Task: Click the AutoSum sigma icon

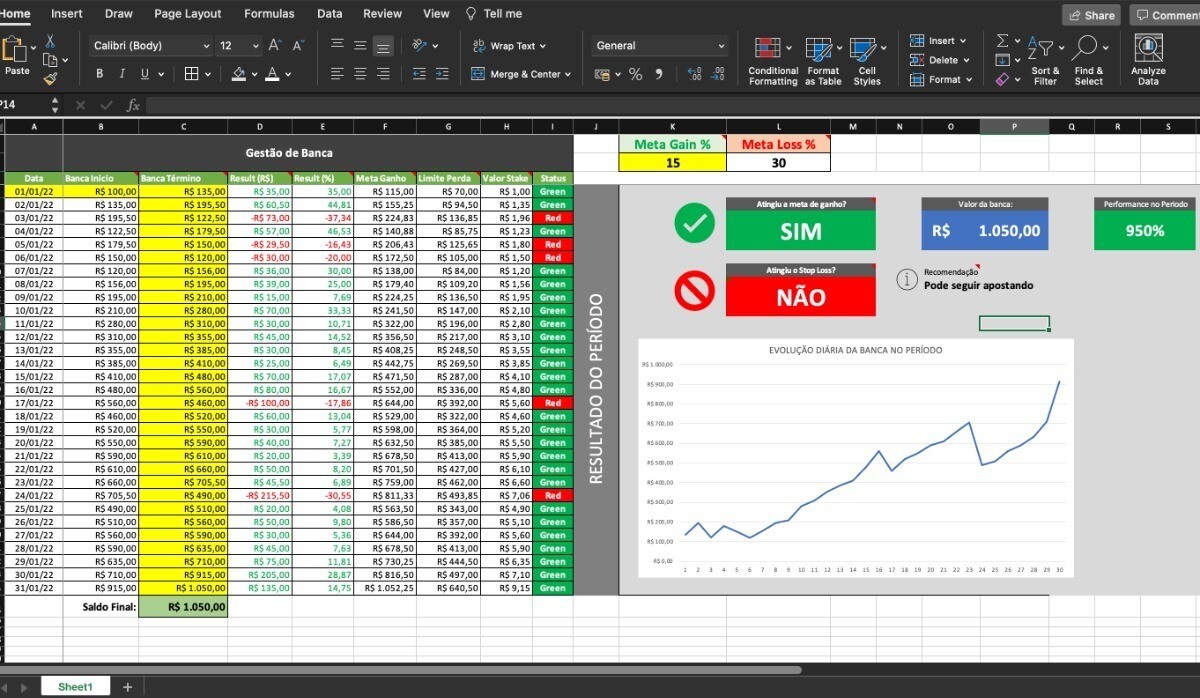Action: tap(1003, 41)
